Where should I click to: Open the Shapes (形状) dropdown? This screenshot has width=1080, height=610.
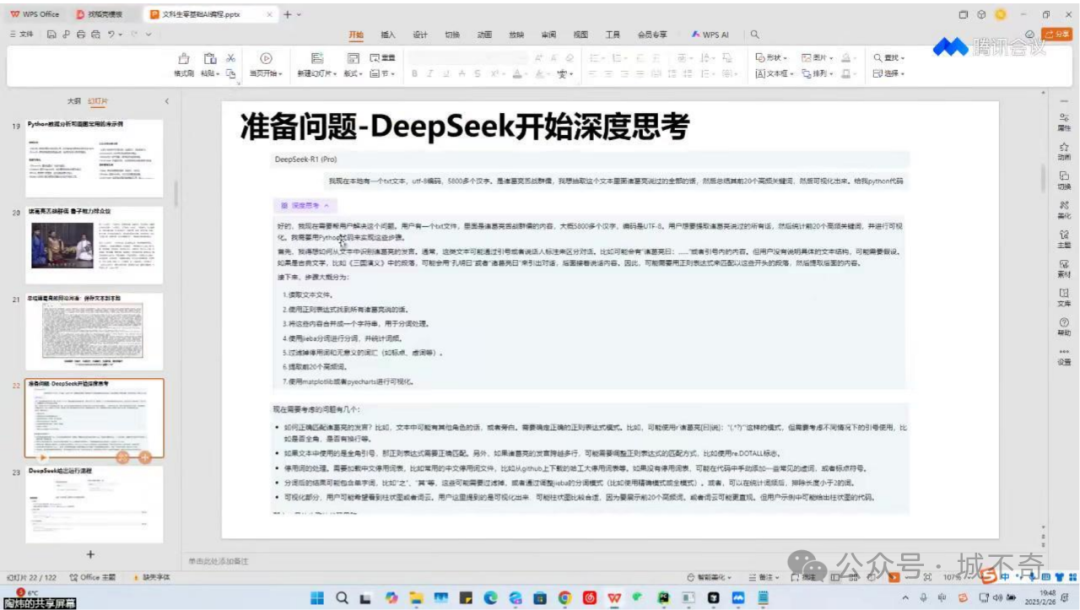(771, 58)
